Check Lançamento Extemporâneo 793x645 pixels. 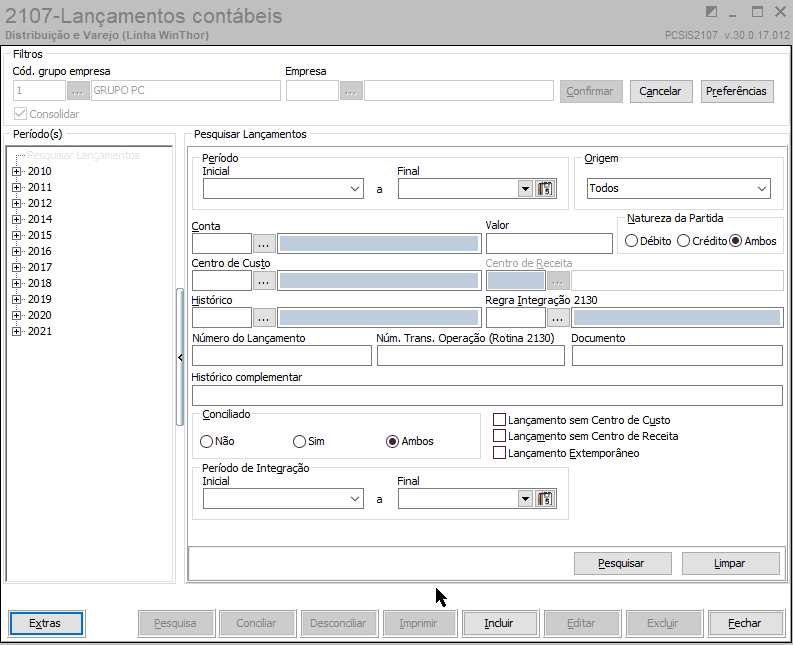(x=499, y=453)
